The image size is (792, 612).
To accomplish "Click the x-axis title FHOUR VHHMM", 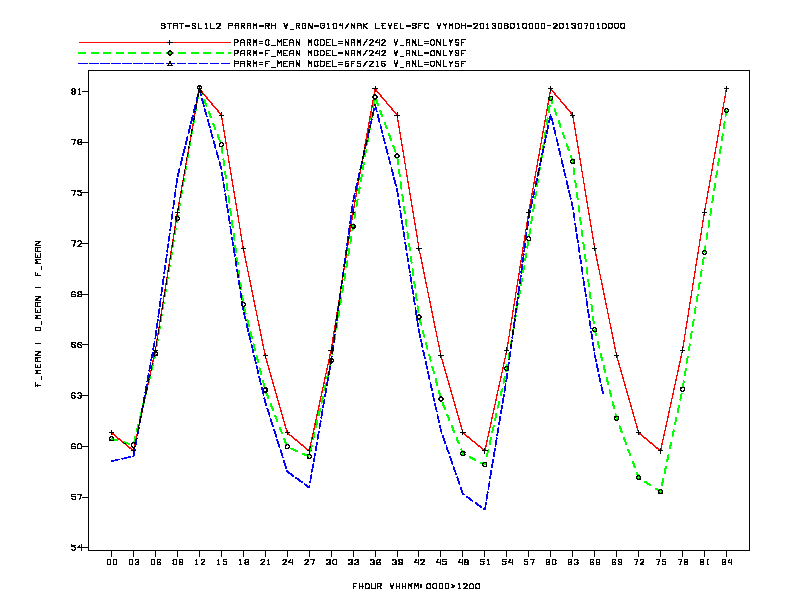I will 416,586.
